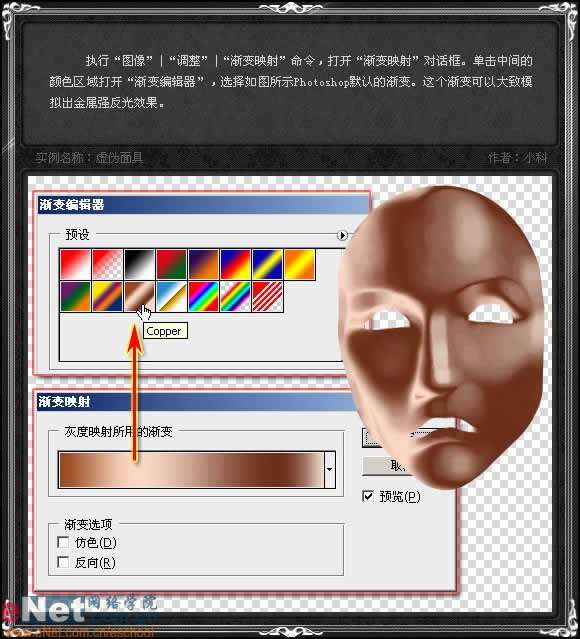Pick the transparent red stripes preset
The height and width of the screenshot is (639, 580).
tap(267, 296)
